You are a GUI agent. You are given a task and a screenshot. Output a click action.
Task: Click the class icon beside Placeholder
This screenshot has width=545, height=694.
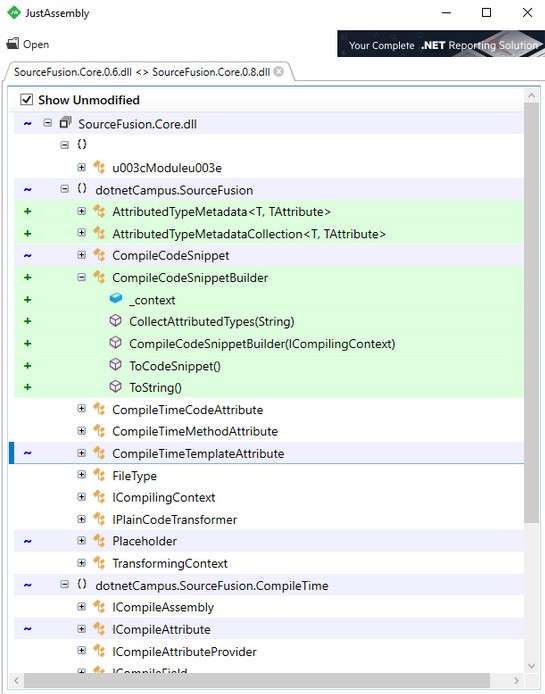99,540
